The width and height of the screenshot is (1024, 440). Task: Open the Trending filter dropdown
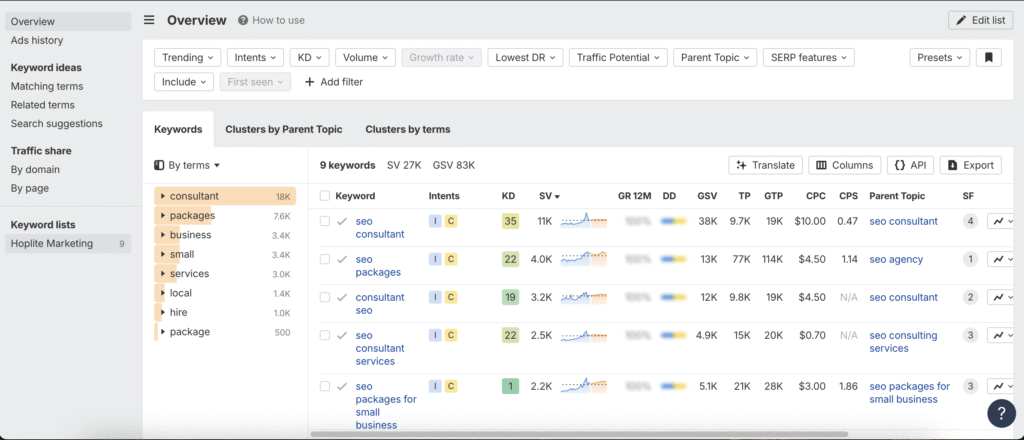point(187,58)
